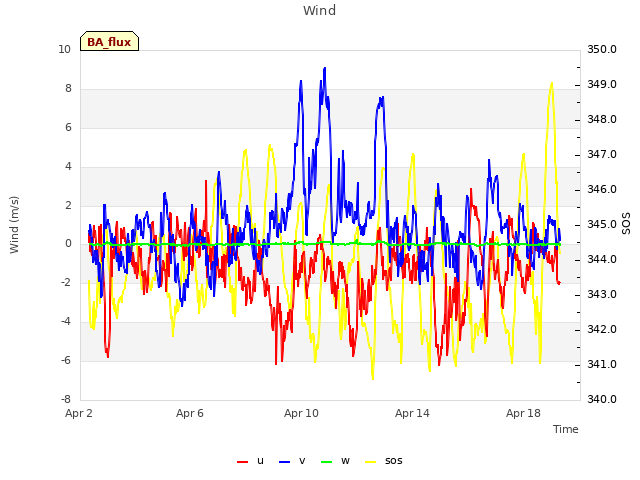Image resolution: width=640 pixels, height=480 pixels.
Task: Toggle the sos series in legend
Action: pyautogui.click(x=384, y=461)
